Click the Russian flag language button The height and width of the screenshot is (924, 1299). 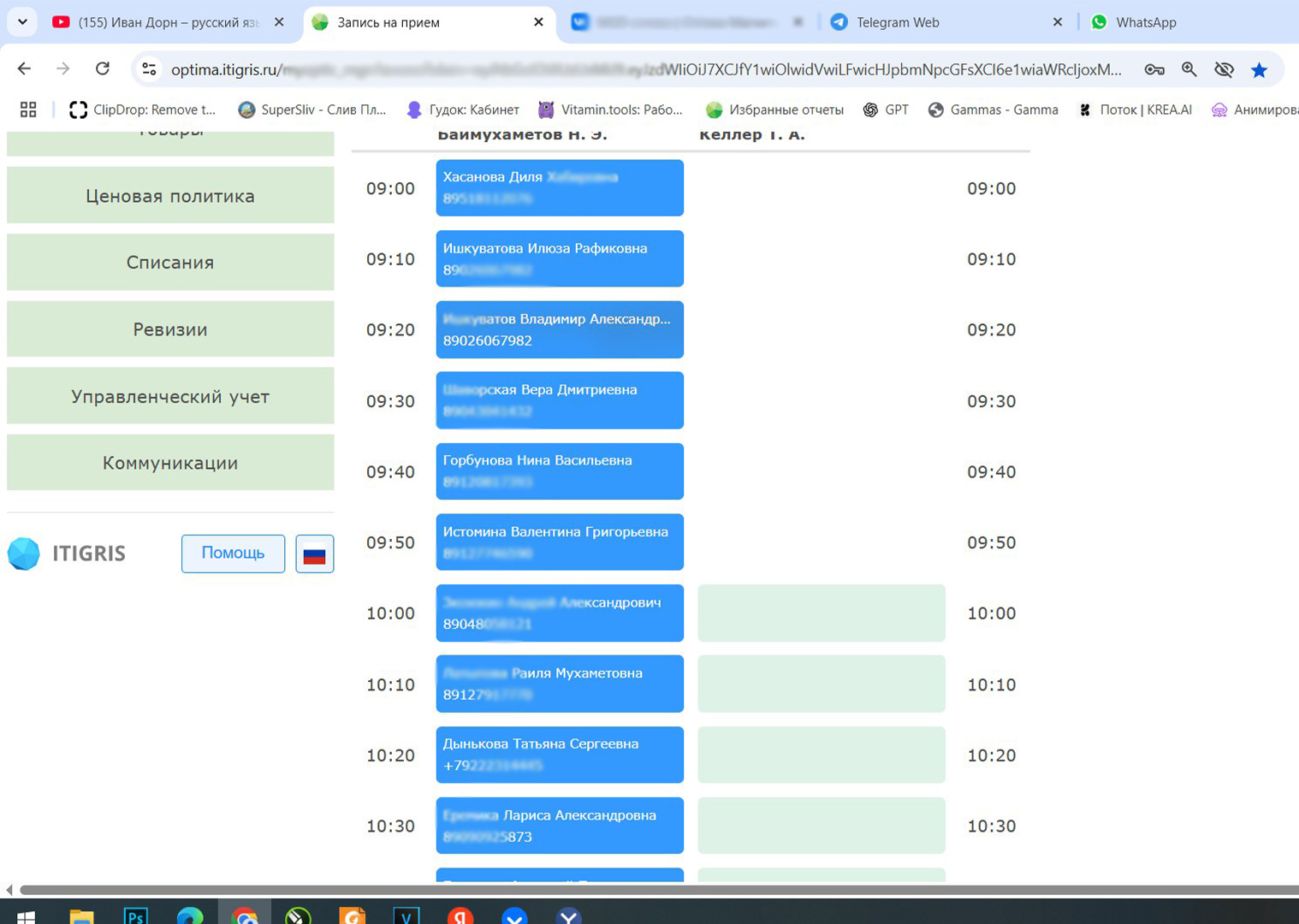pos(314,554)
